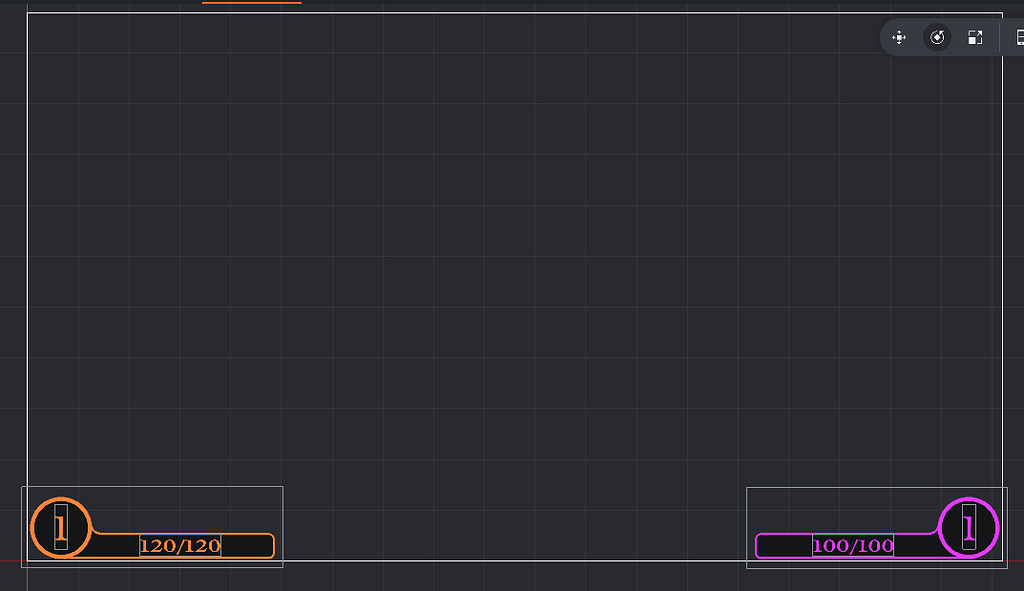Image resolution: width=1024 pixels, height=591 pixels.
Task: Toggle off the highlighted rotate tool
Action: pyautogui.click(x=936, y=37)
